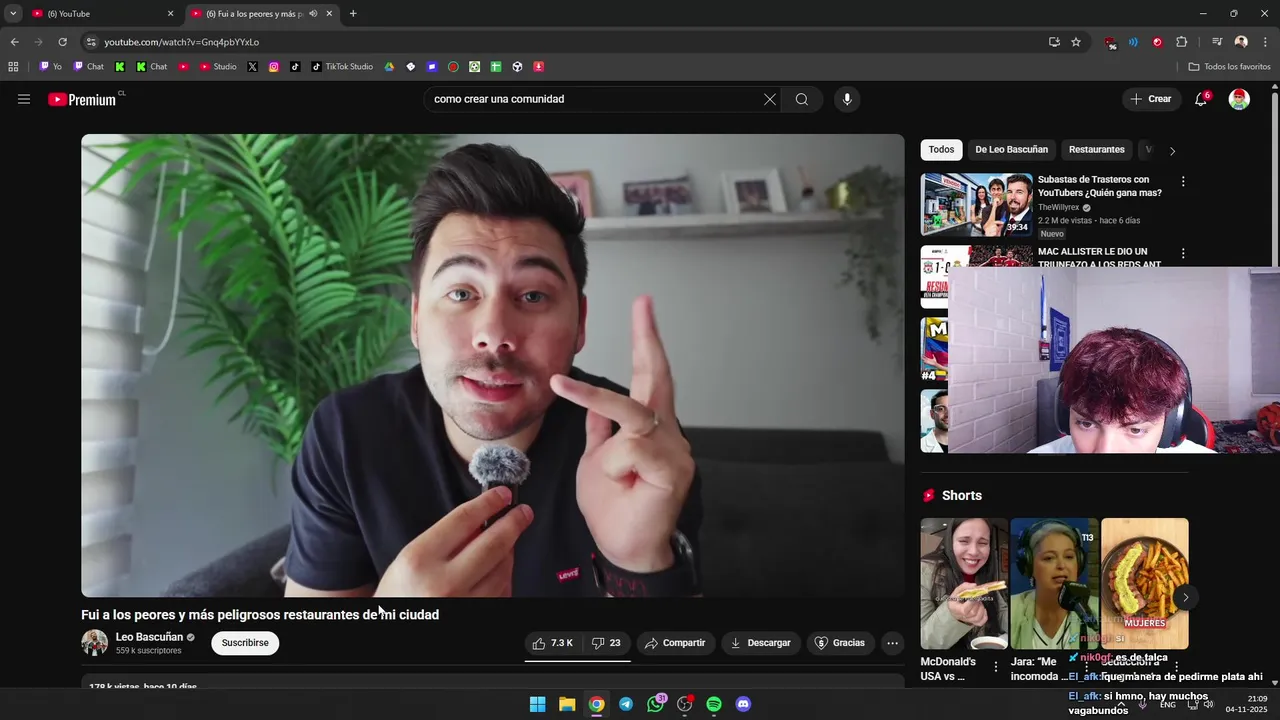Open options for McDonald's USA vs short

tap(995, 667)
